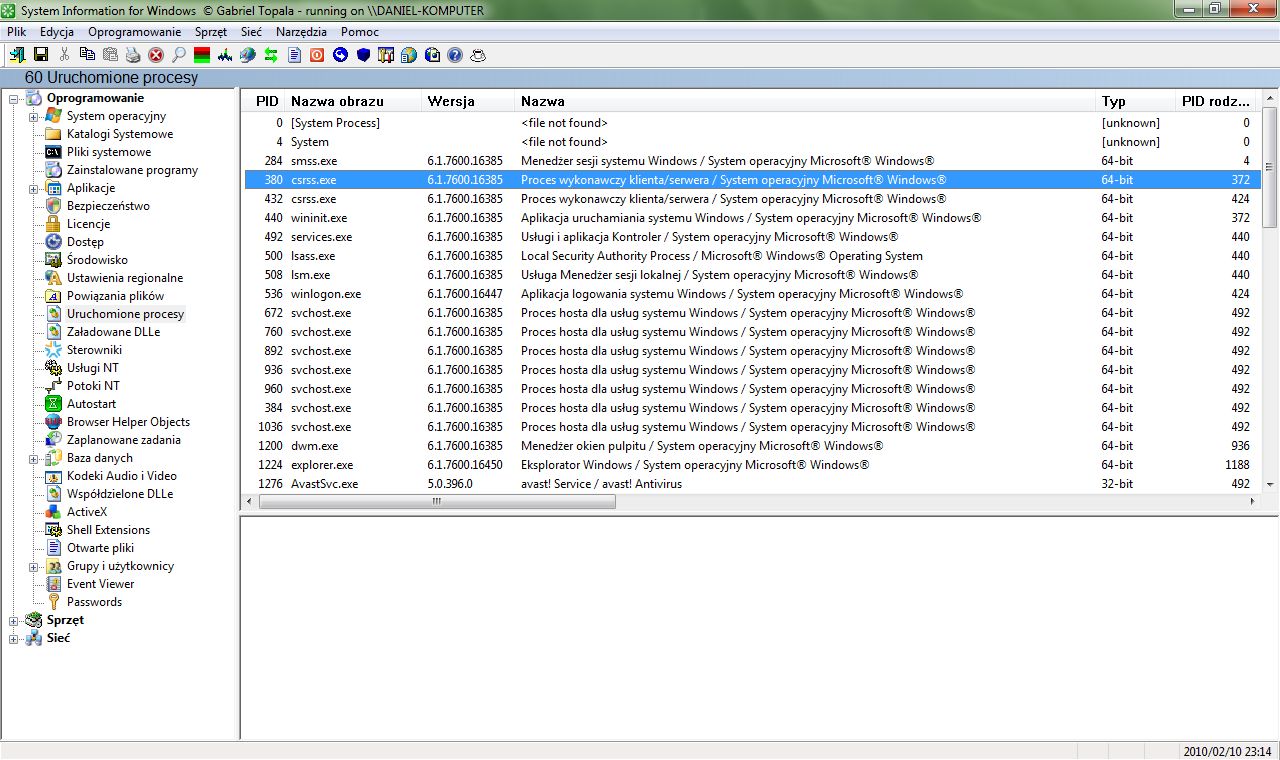
Task: Collapse the Oprogramowanie tree node
Action: 14,98
